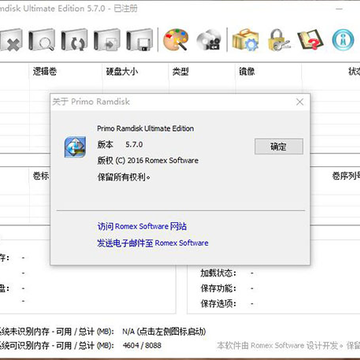Viewport: 360px width, 360px height.
Task: Click the 版权 (C) 2016 Romex Software text
Action: [x=148, y=160]
